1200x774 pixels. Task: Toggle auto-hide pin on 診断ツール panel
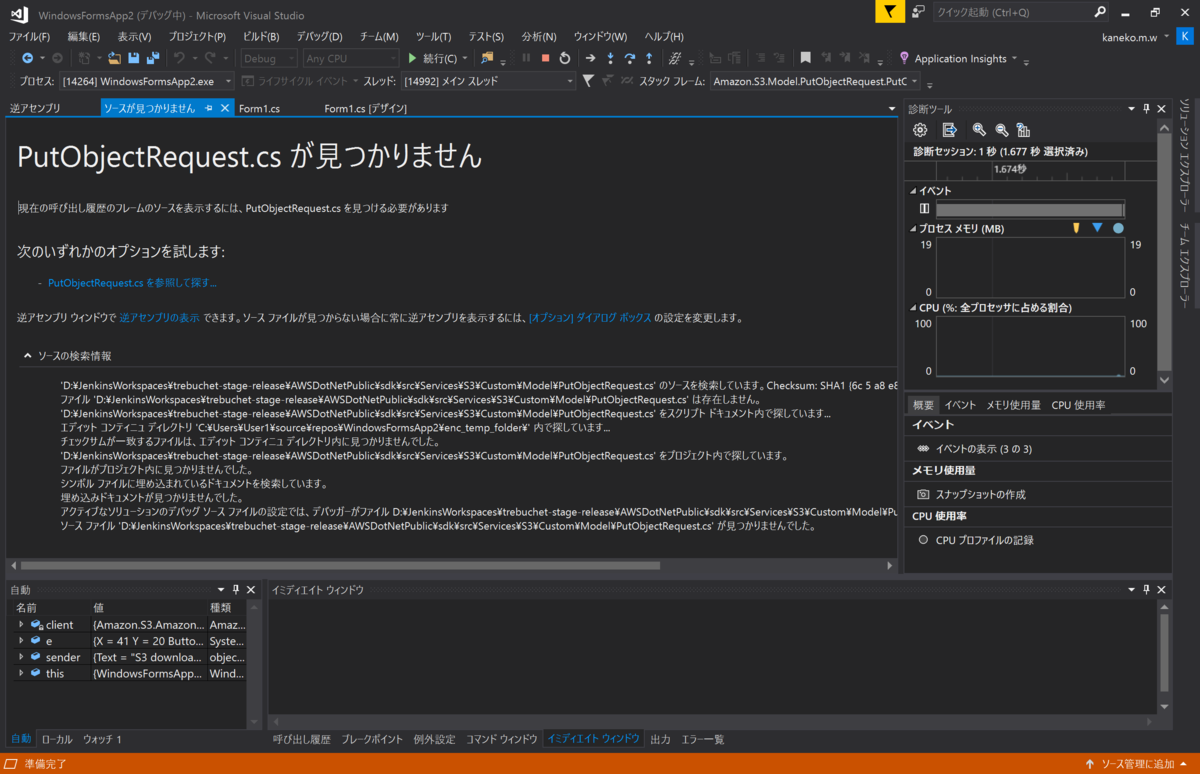click(1146, 108)
